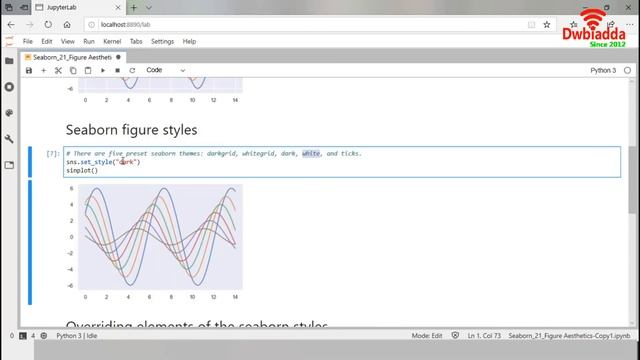Open the Open Tabs sidebar icon
The height and width of the screenshot is (360, 640).
pos(9,165)
